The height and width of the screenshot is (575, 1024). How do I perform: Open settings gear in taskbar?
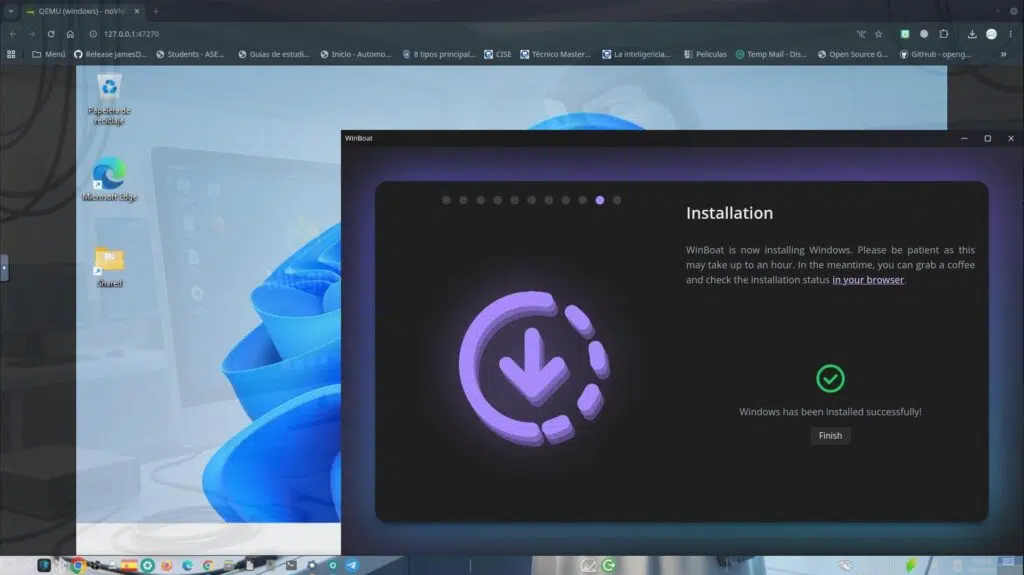(312, 565)
